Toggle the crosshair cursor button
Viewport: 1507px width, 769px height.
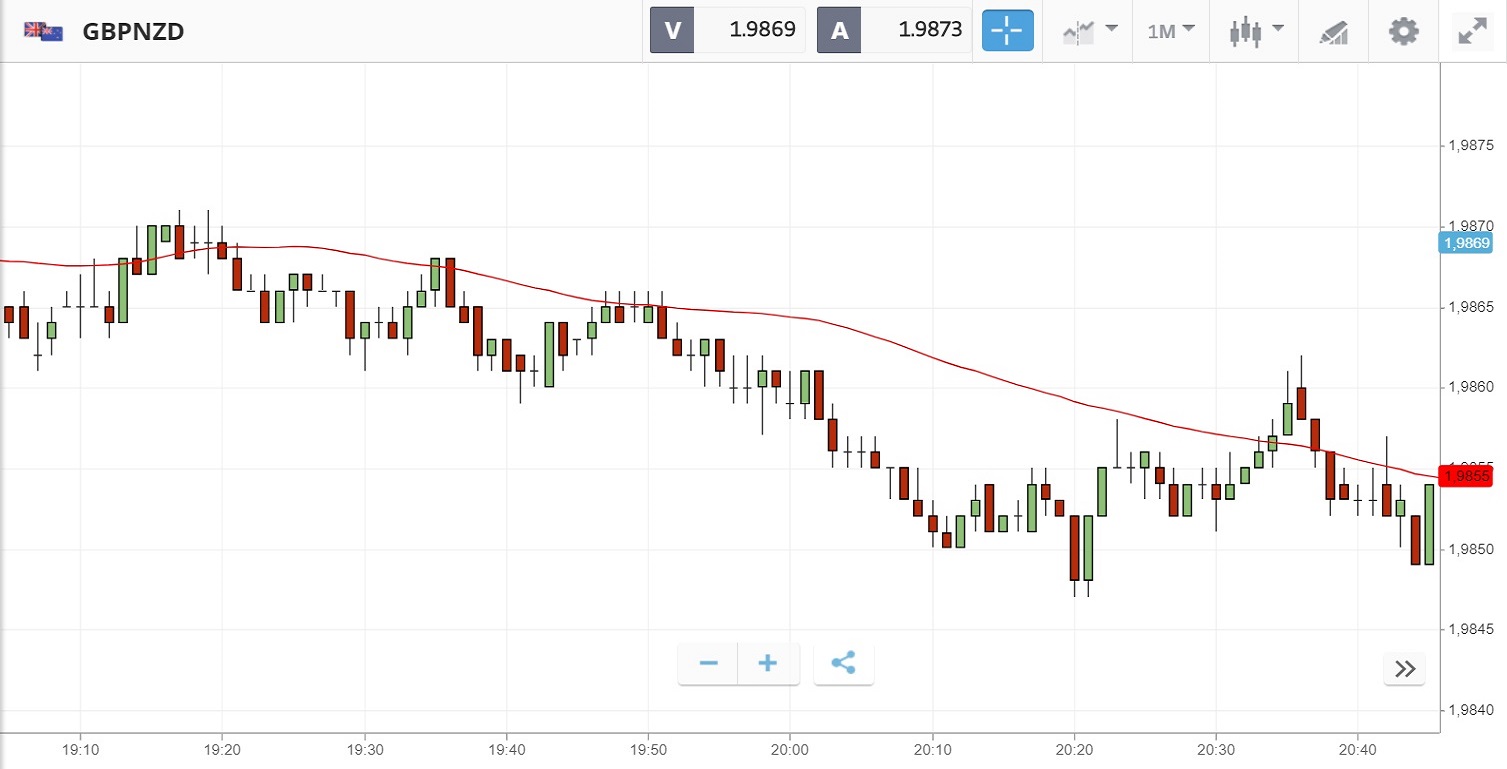click(x=1007, y=31)
